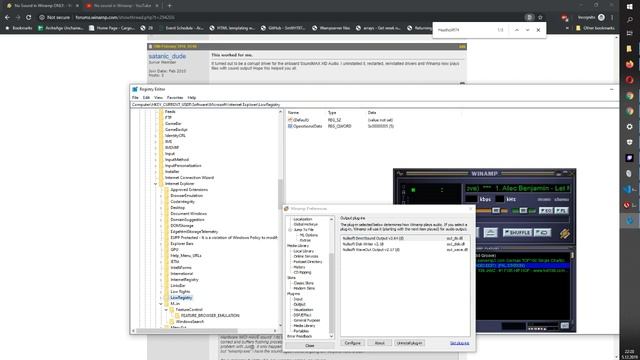This screenshot has width=640, height=360.
Task: Select Classic Skins in preferences tree
Action: click(304, 283)
